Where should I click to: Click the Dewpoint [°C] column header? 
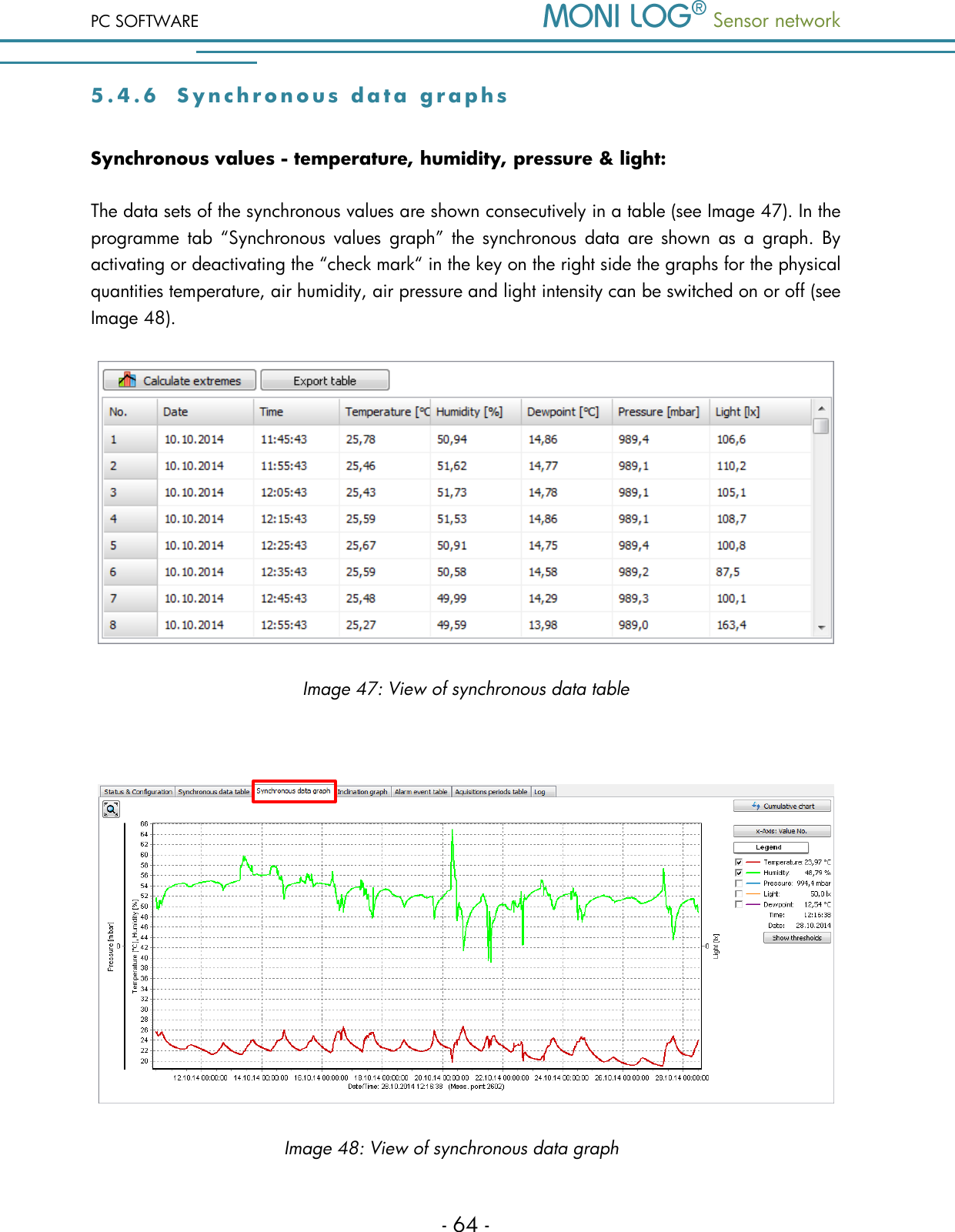click(x=566, y=412)
